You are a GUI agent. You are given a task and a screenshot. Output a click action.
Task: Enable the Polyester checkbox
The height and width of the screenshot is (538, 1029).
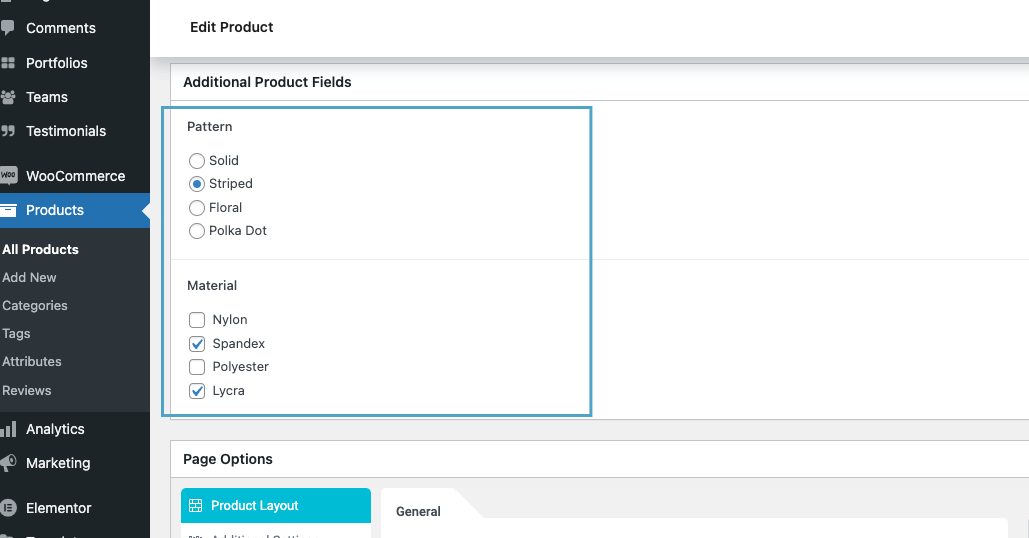[x=197, y=367]
